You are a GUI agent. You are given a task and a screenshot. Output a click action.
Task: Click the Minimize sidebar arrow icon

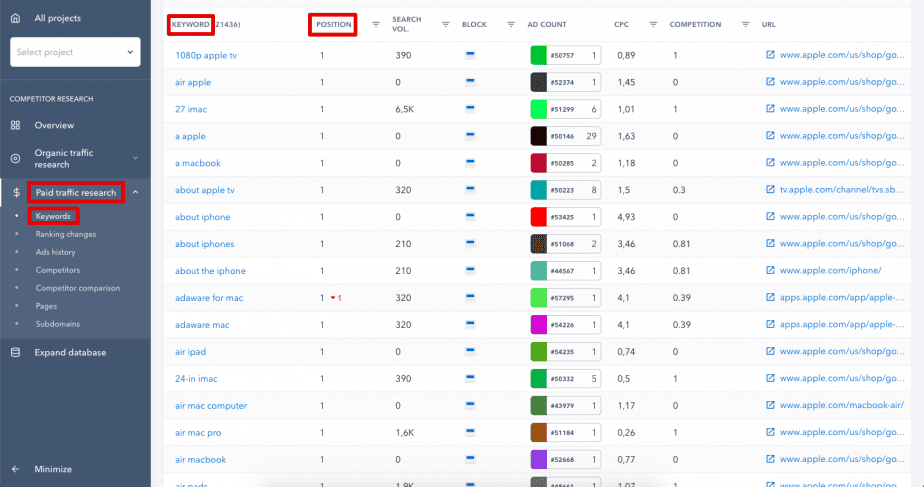pos(15,469)
